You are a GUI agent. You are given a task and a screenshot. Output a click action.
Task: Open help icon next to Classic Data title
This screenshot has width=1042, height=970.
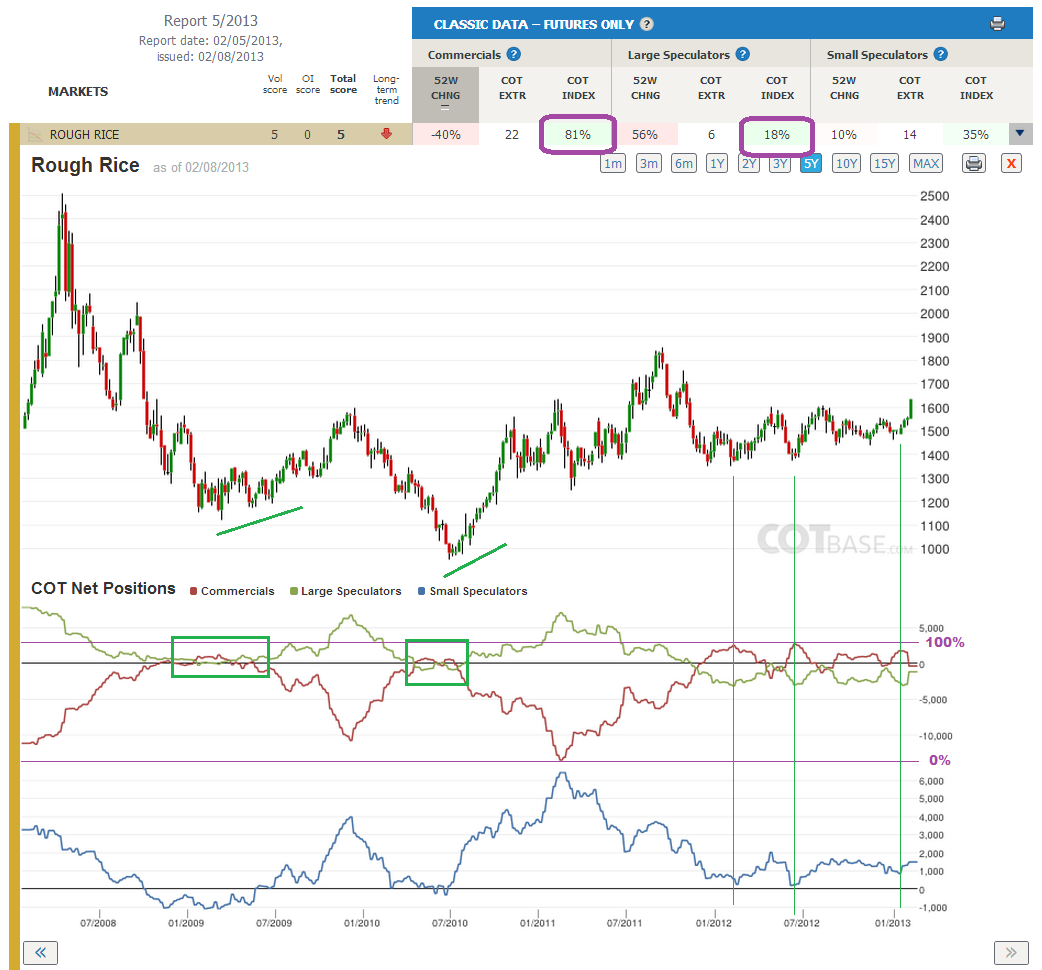tap(647, 25)
